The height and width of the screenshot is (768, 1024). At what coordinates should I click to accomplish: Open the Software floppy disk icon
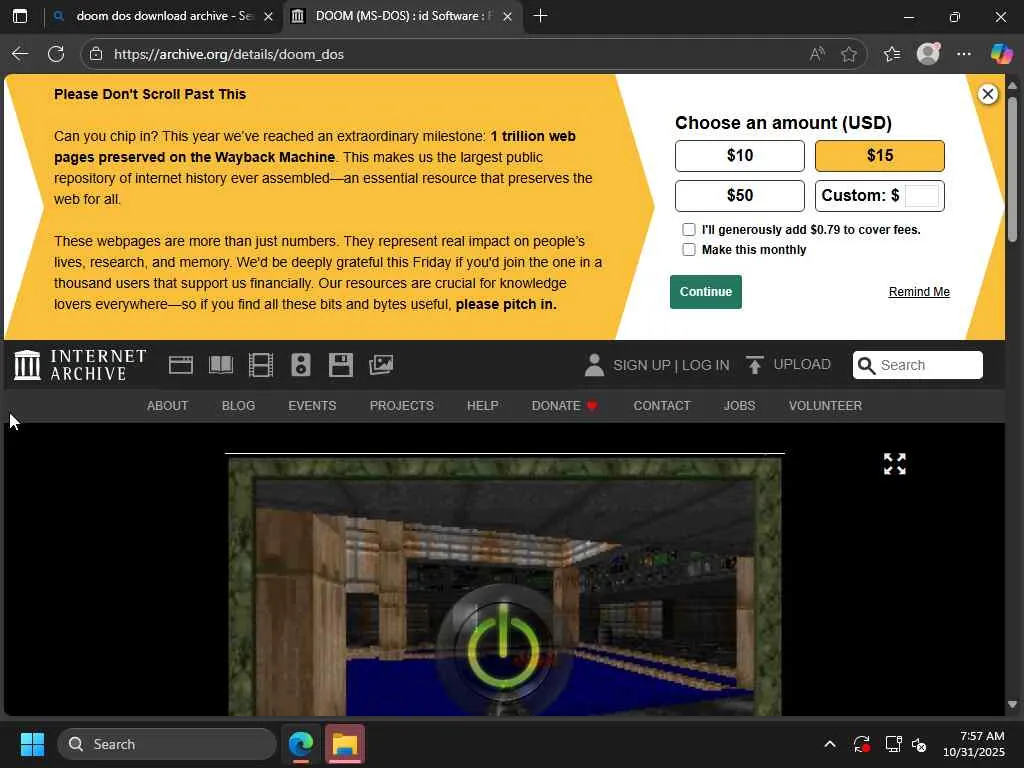pos(341,365)
